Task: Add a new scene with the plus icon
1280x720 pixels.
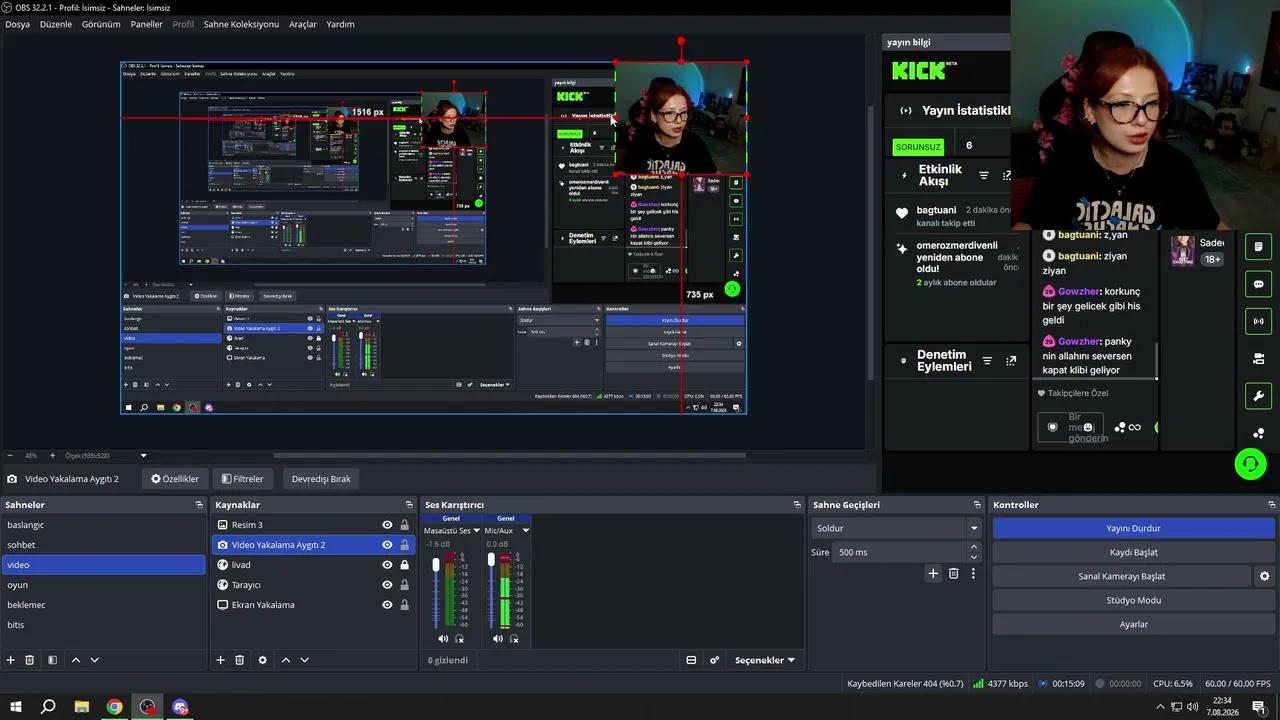Action: tap(11, 660)
